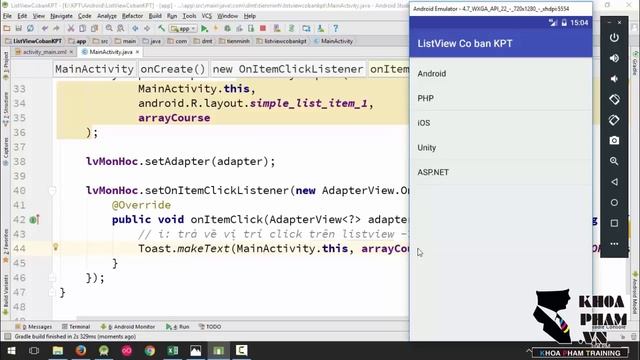The height and width of the screenshot is (360, 640).
Task: Select ASP.NET item in emulator list
Action: pos(501,172)
